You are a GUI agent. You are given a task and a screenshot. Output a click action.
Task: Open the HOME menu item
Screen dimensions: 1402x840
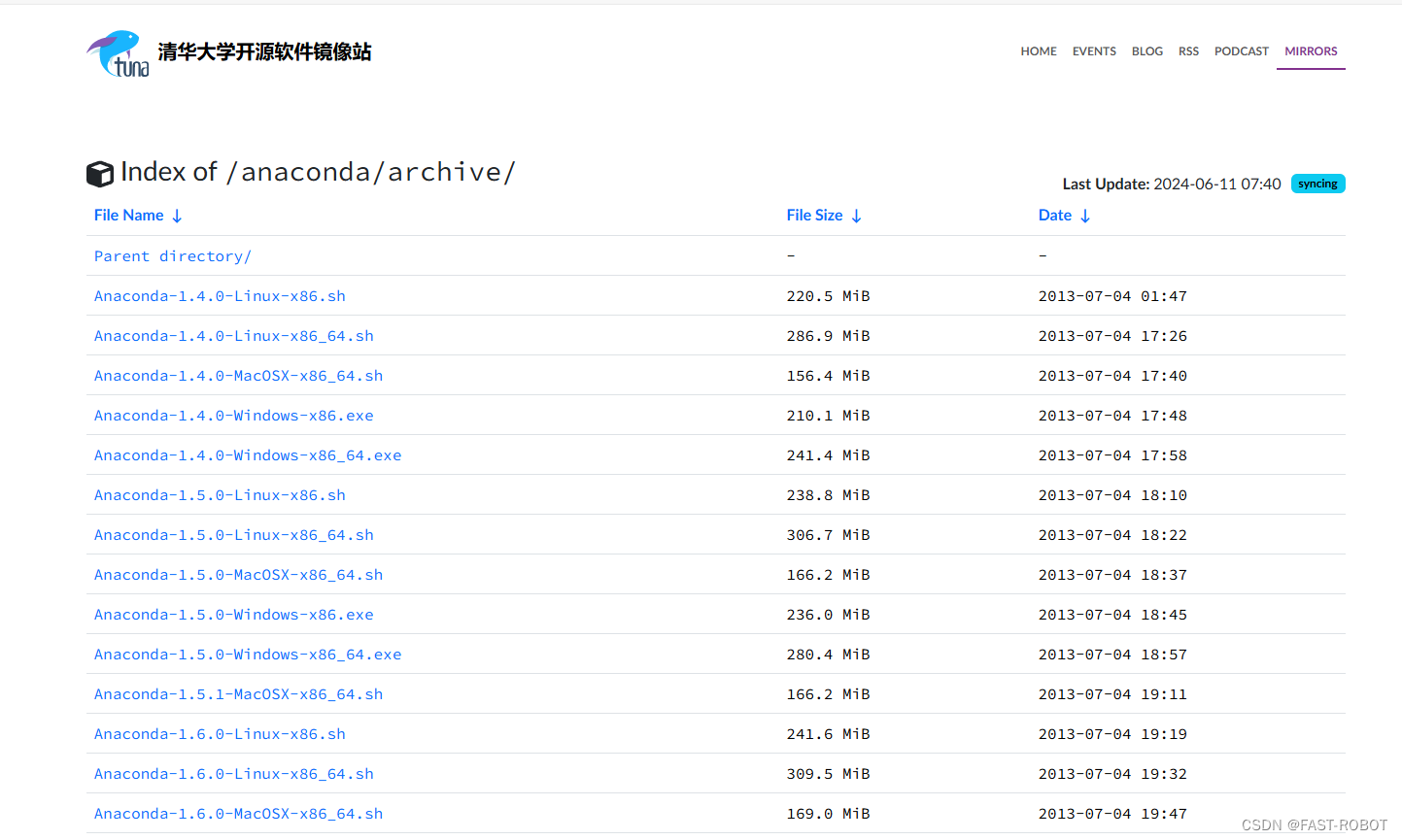click(x=1039, y=51)
